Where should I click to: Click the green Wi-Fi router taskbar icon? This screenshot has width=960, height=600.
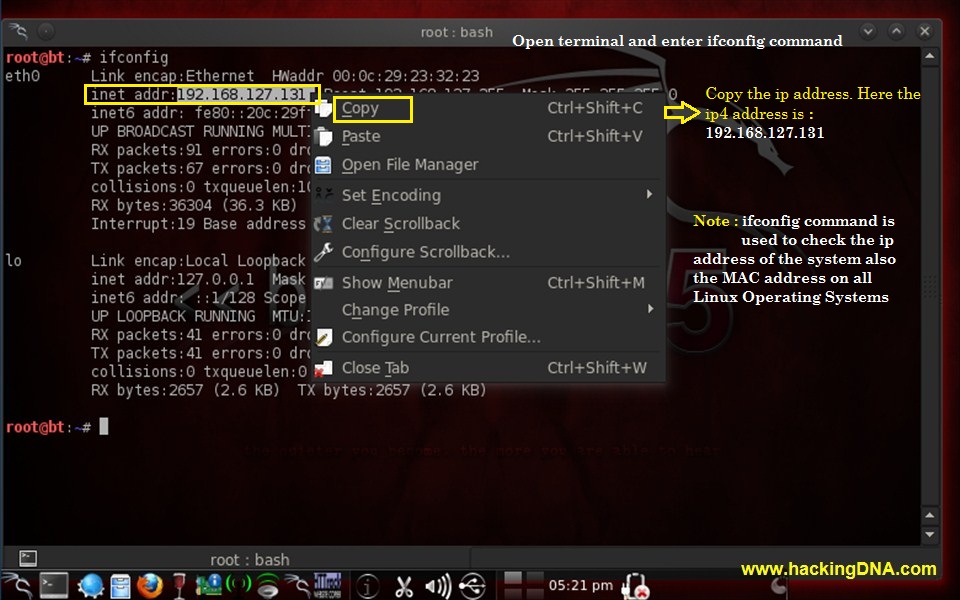[x=268, y=586]
